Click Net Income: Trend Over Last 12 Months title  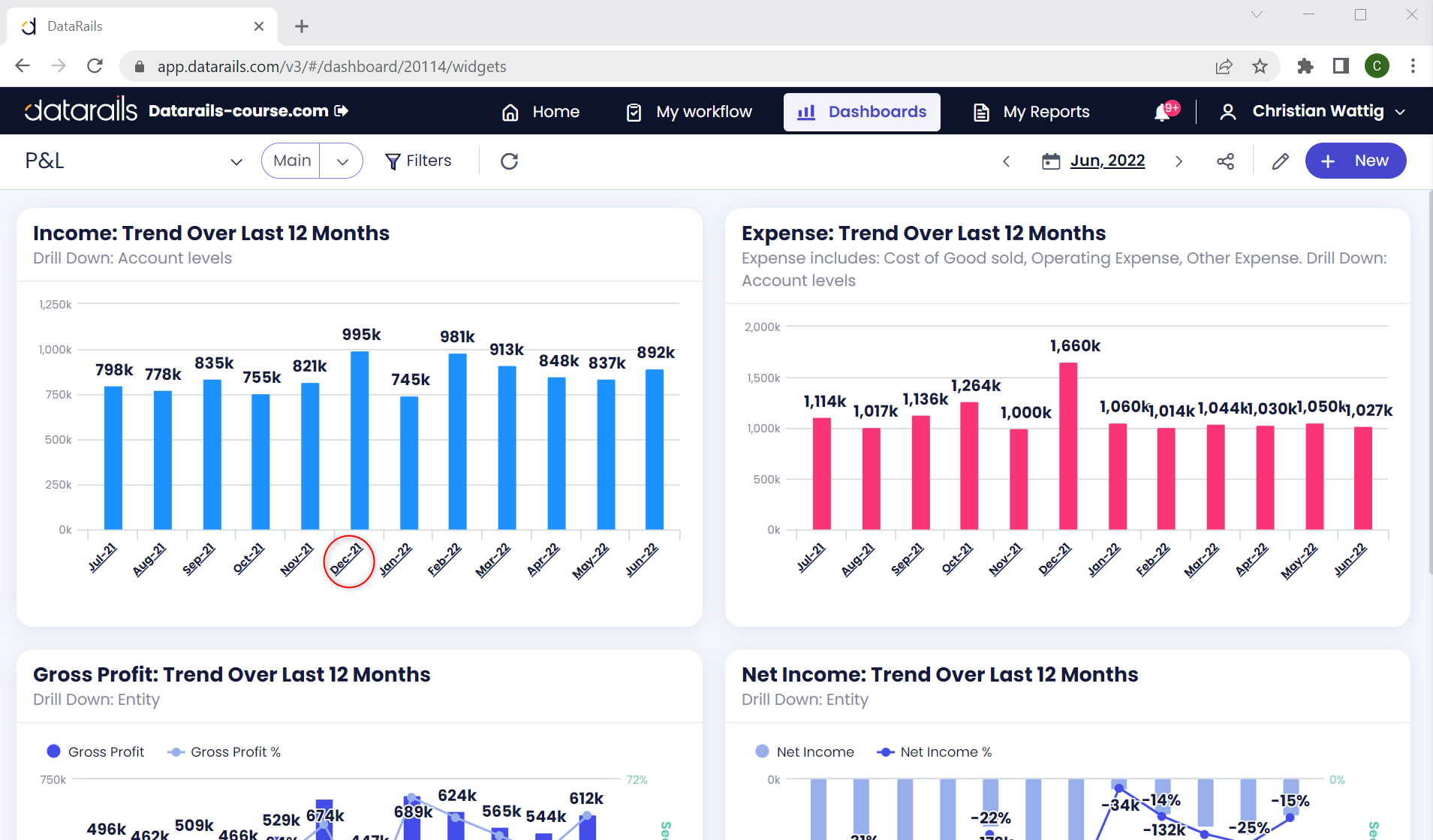pos(939,674)
